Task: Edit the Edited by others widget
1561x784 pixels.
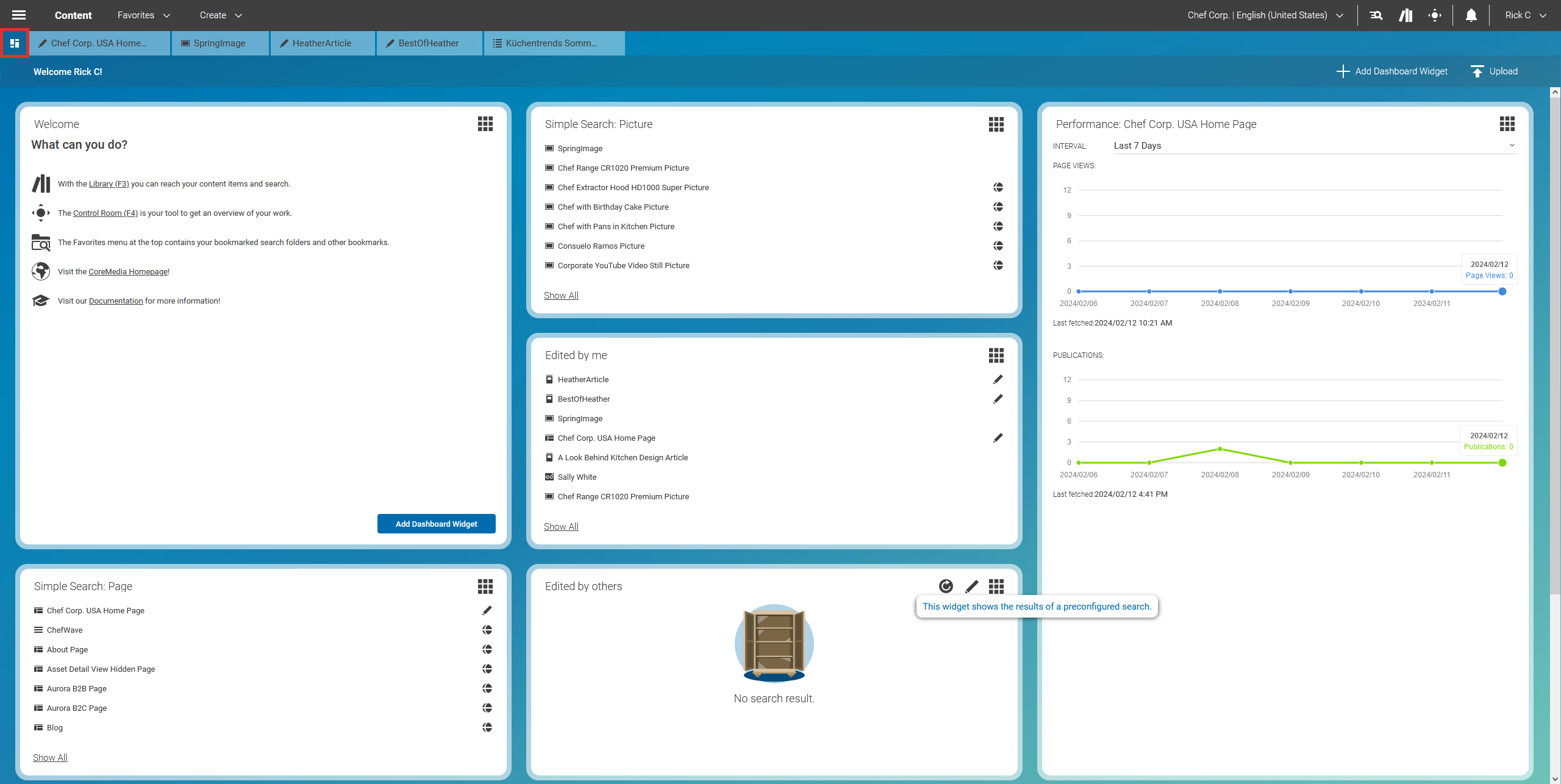Action: tap(972, 586)
